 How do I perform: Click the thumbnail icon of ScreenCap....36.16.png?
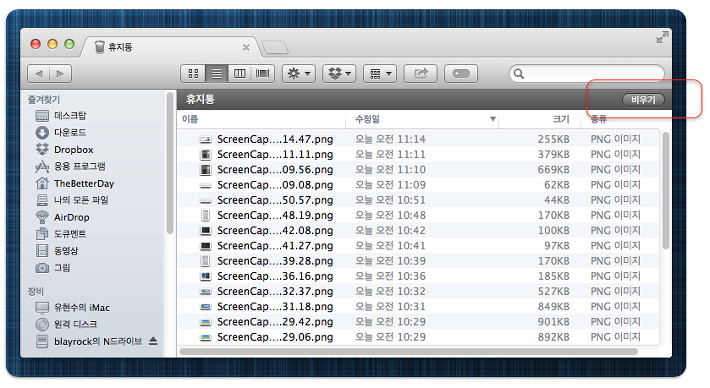click(206, 276)
